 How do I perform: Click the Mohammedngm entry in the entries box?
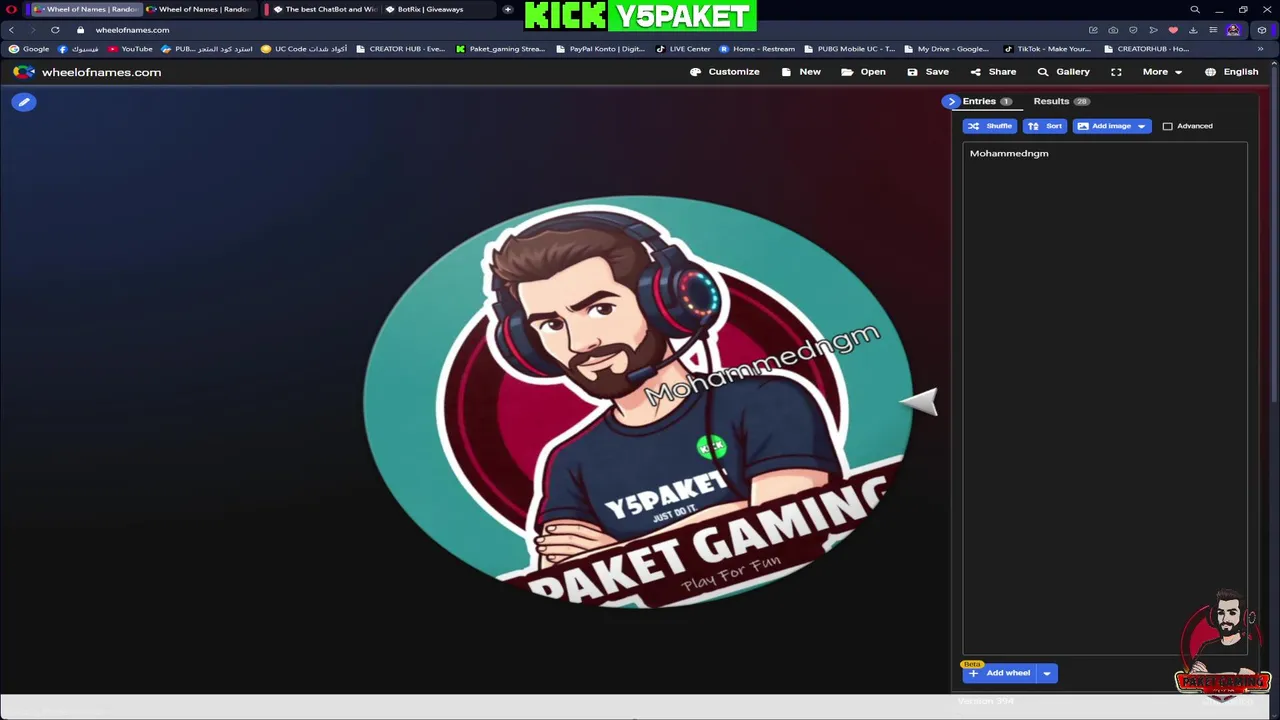pos(1009,153)
